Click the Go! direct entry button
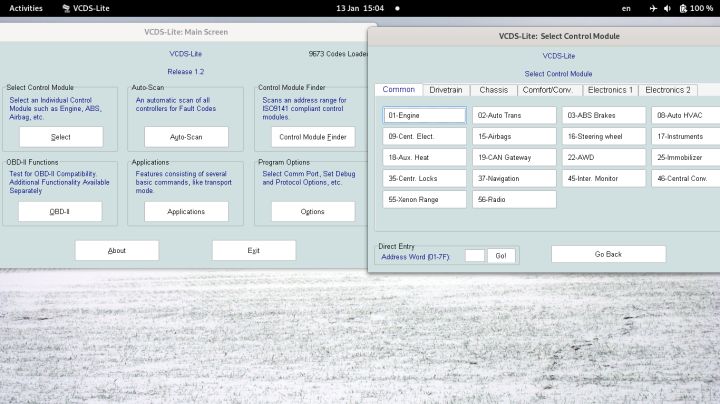Viewport: 720px width, 404px height. [501, 256]
